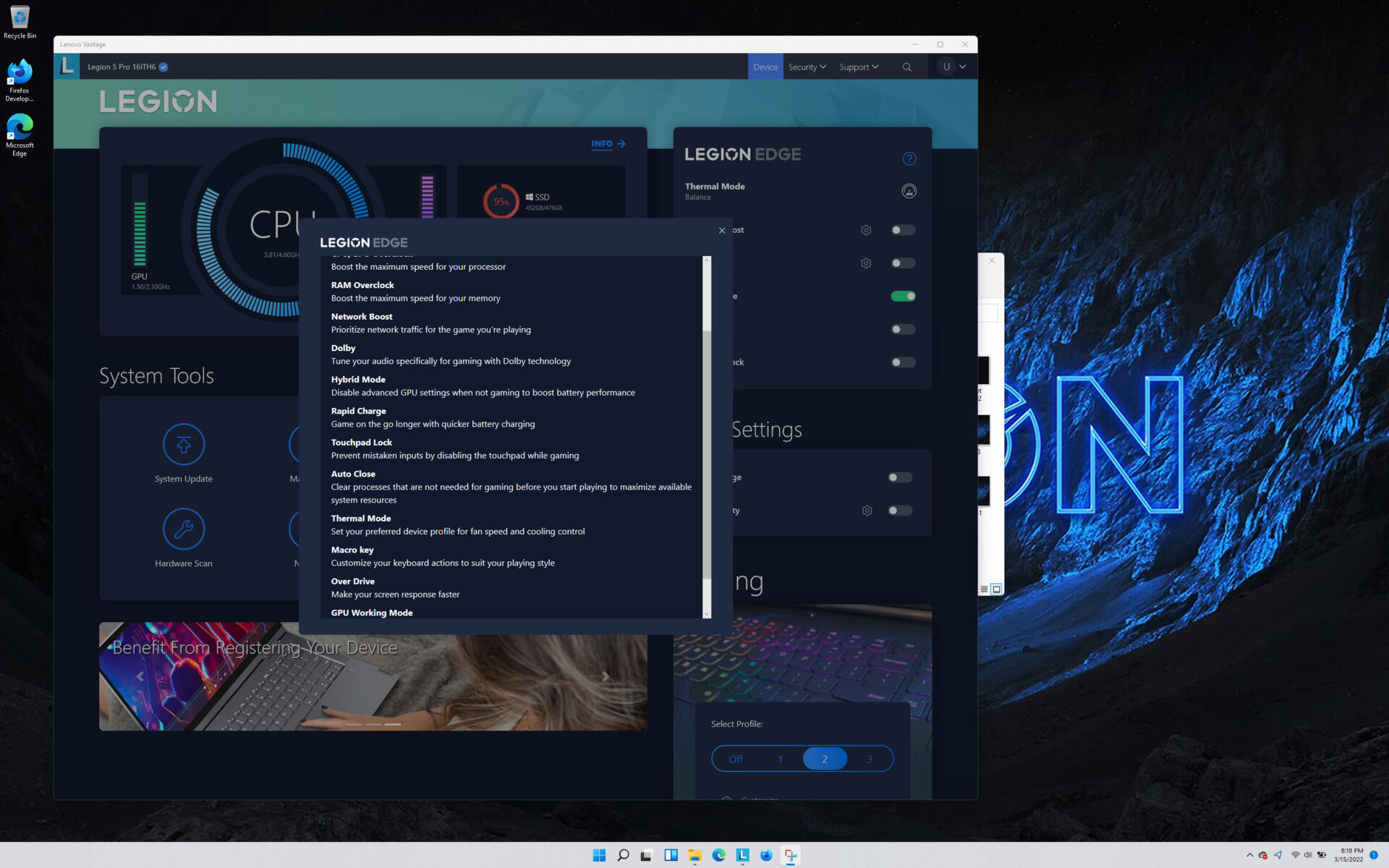The height and width of the screenshot is (868, 1389).
Task: Switch to the Device tab
Action: coord(765,67)
